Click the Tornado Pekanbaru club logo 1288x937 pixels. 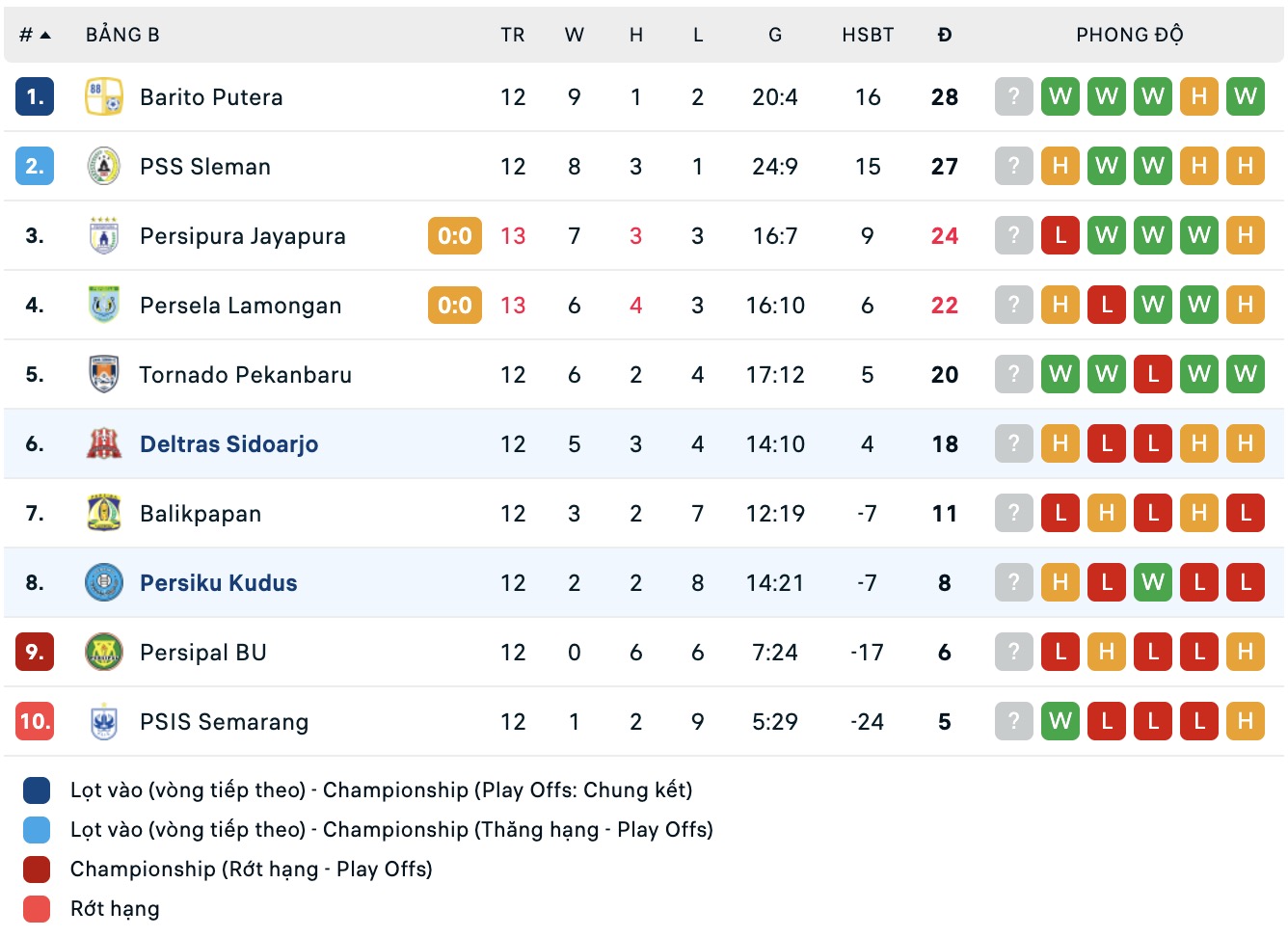104,375
